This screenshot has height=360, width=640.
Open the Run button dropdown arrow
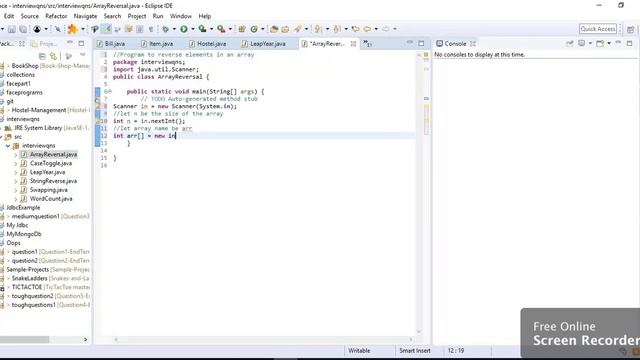point(192,29)
